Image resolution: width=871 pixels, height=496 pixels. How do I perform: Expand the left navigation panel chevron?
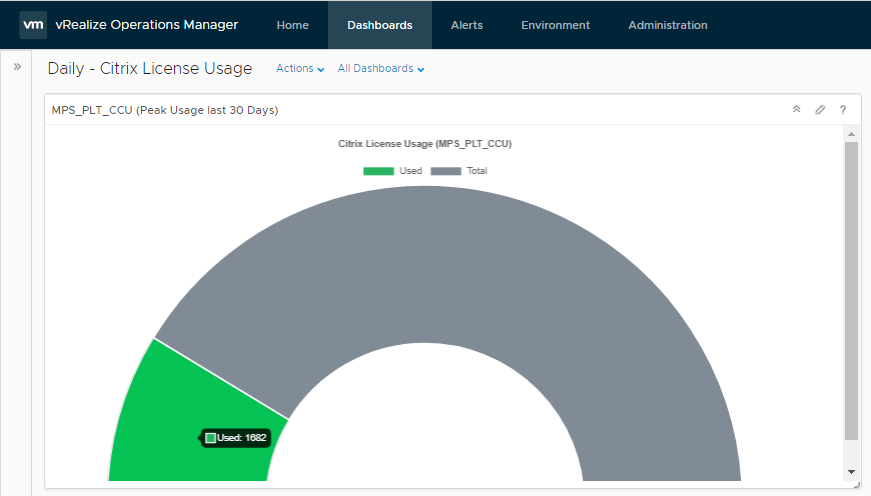click(17, 66)
